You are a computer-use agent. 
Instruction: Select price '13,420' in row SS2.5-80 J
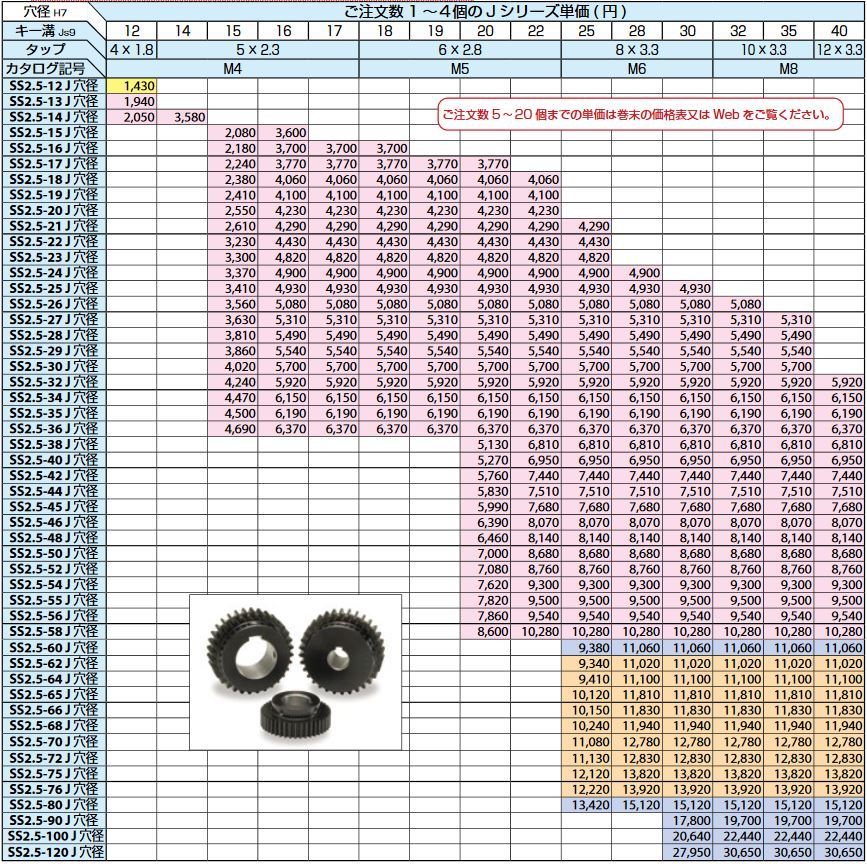tap(587, 805)
